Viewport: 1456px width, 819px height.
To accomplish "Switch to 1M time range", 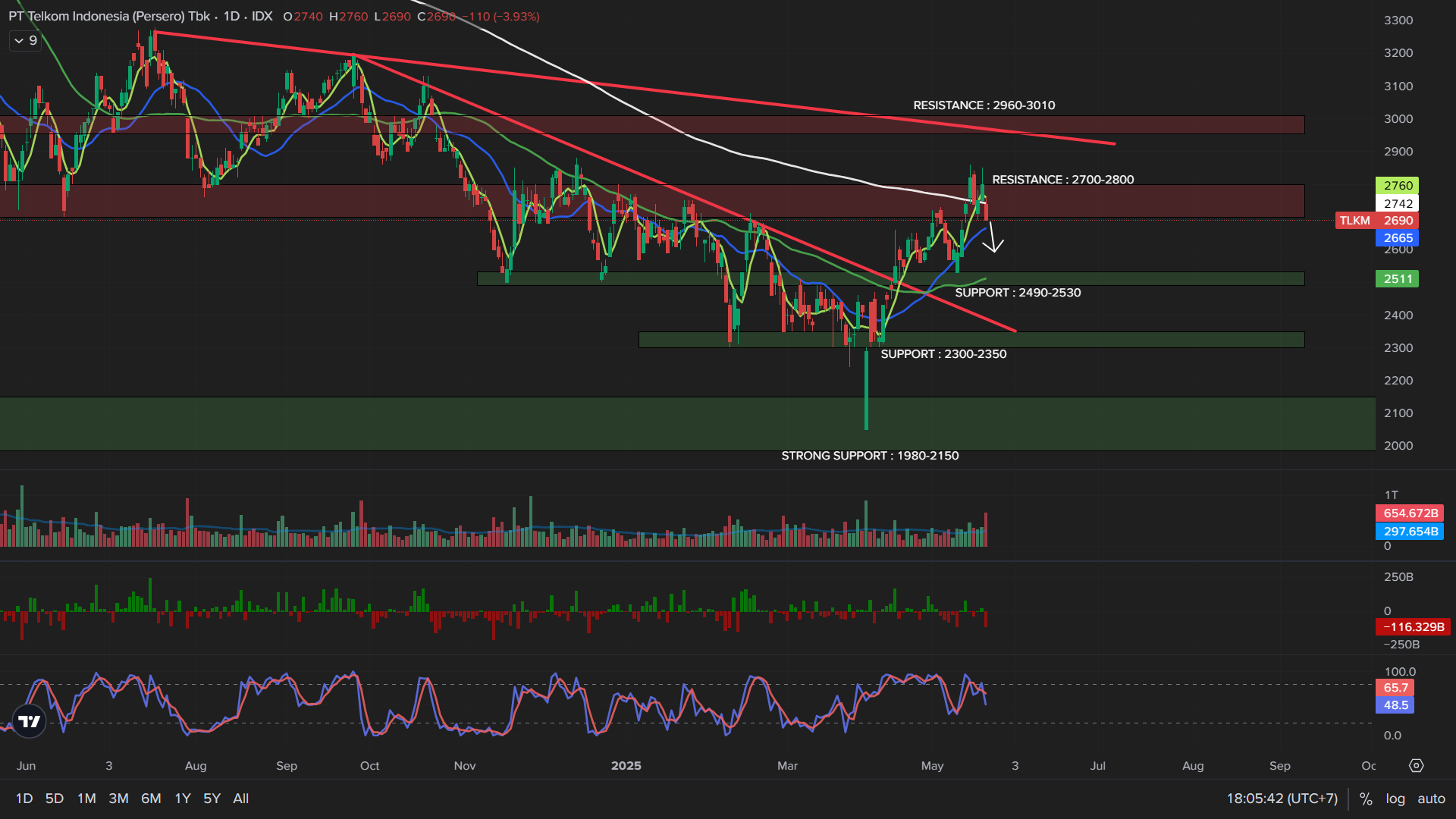I will (x=86, y=799).
